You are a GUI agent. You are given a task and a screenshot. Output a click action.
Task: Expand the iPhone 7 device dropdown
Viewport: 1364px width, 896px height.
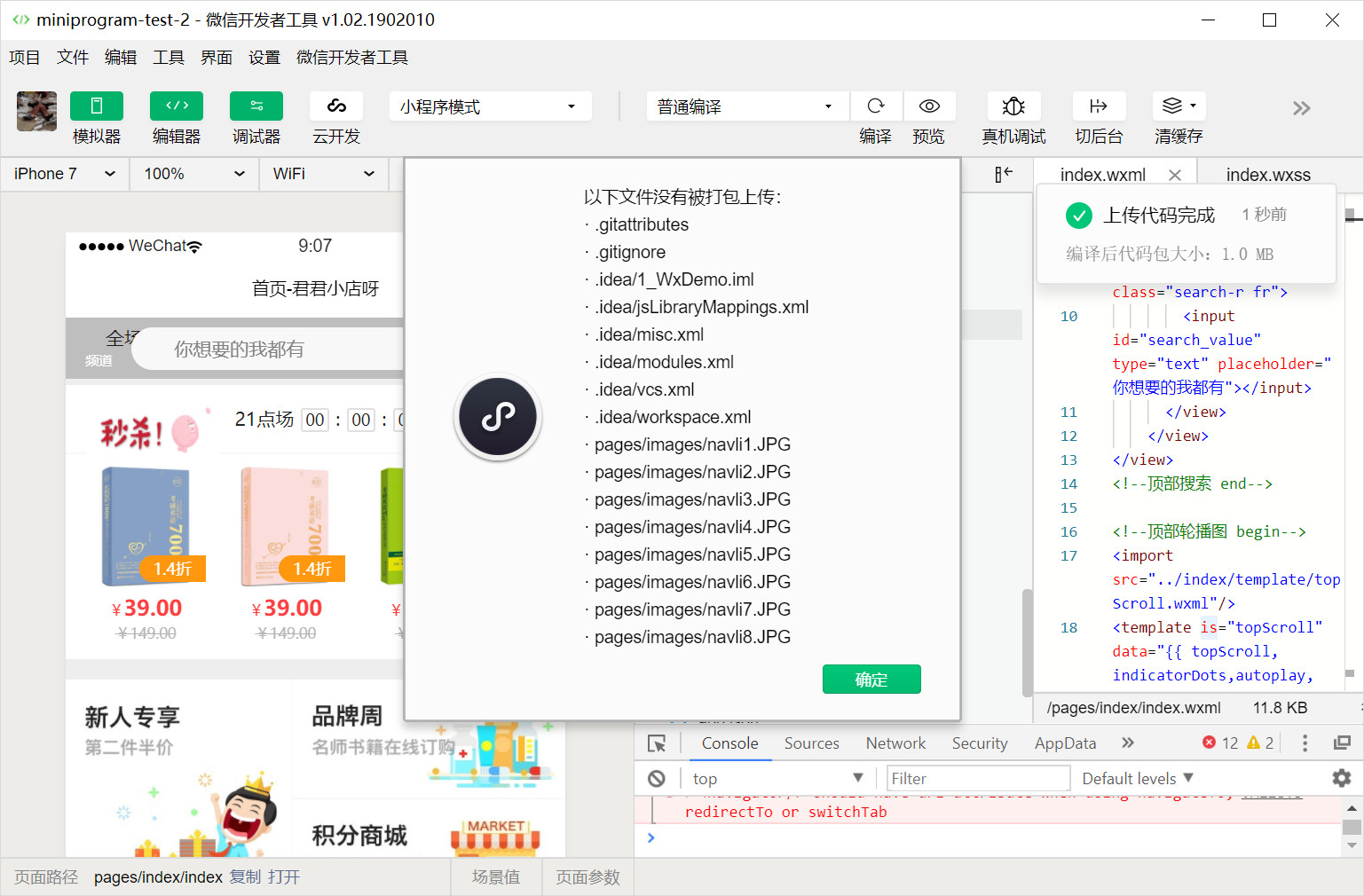(x=65, y=174)
